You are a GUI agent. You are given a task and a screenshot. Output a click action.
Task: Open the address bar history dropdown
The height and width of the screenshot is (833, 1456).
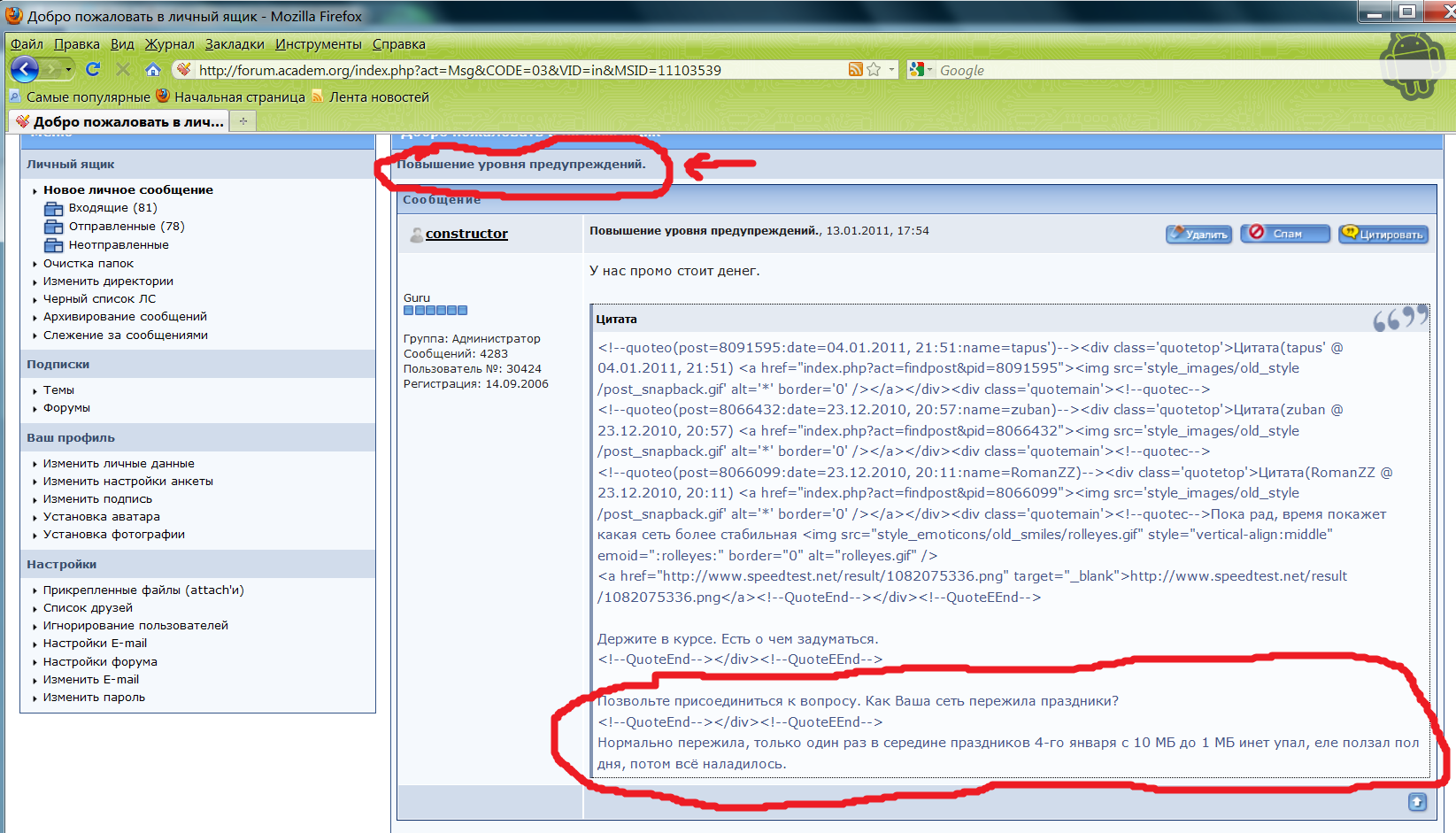point(891,70)
